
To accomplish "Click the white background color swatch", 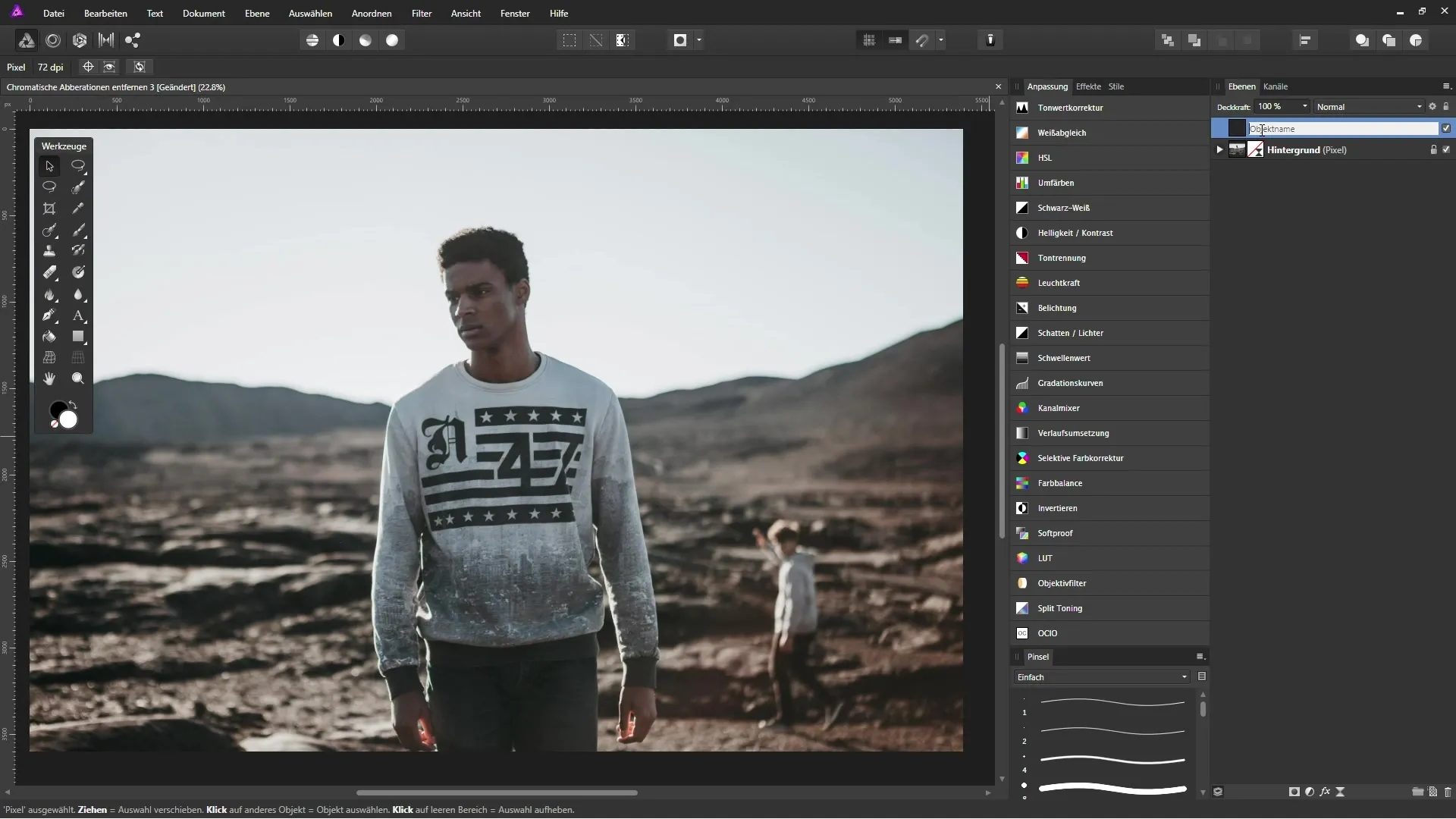I will pos(69,420).
